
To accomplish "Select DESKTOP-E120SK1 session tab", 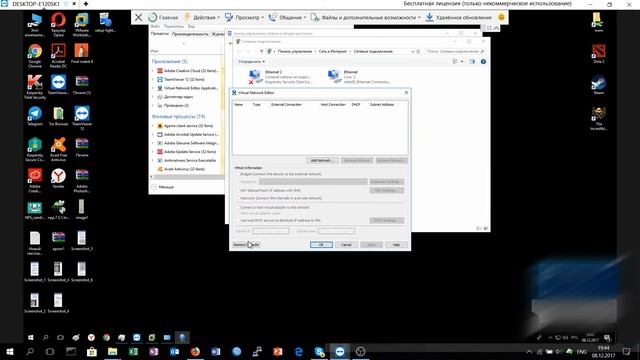I will [36, 4].
